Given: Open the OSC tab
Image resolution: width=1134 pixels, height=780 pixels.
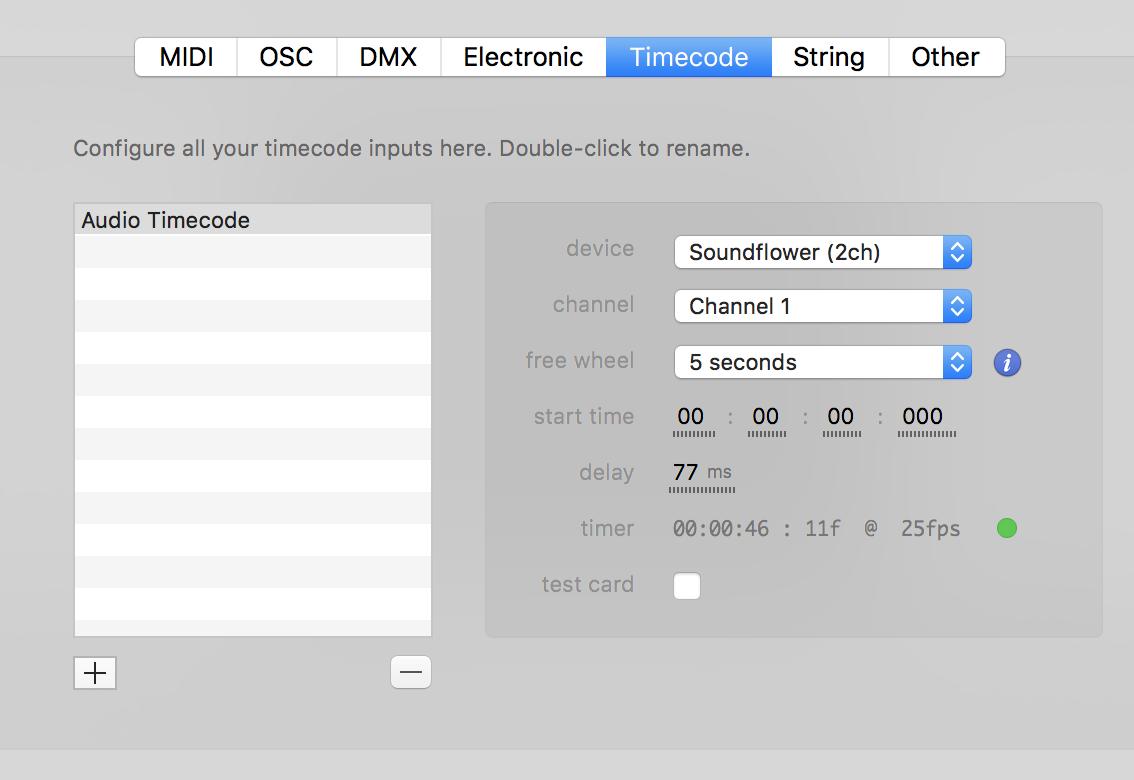Looking at the screenshot, I should tap(286, 57).
